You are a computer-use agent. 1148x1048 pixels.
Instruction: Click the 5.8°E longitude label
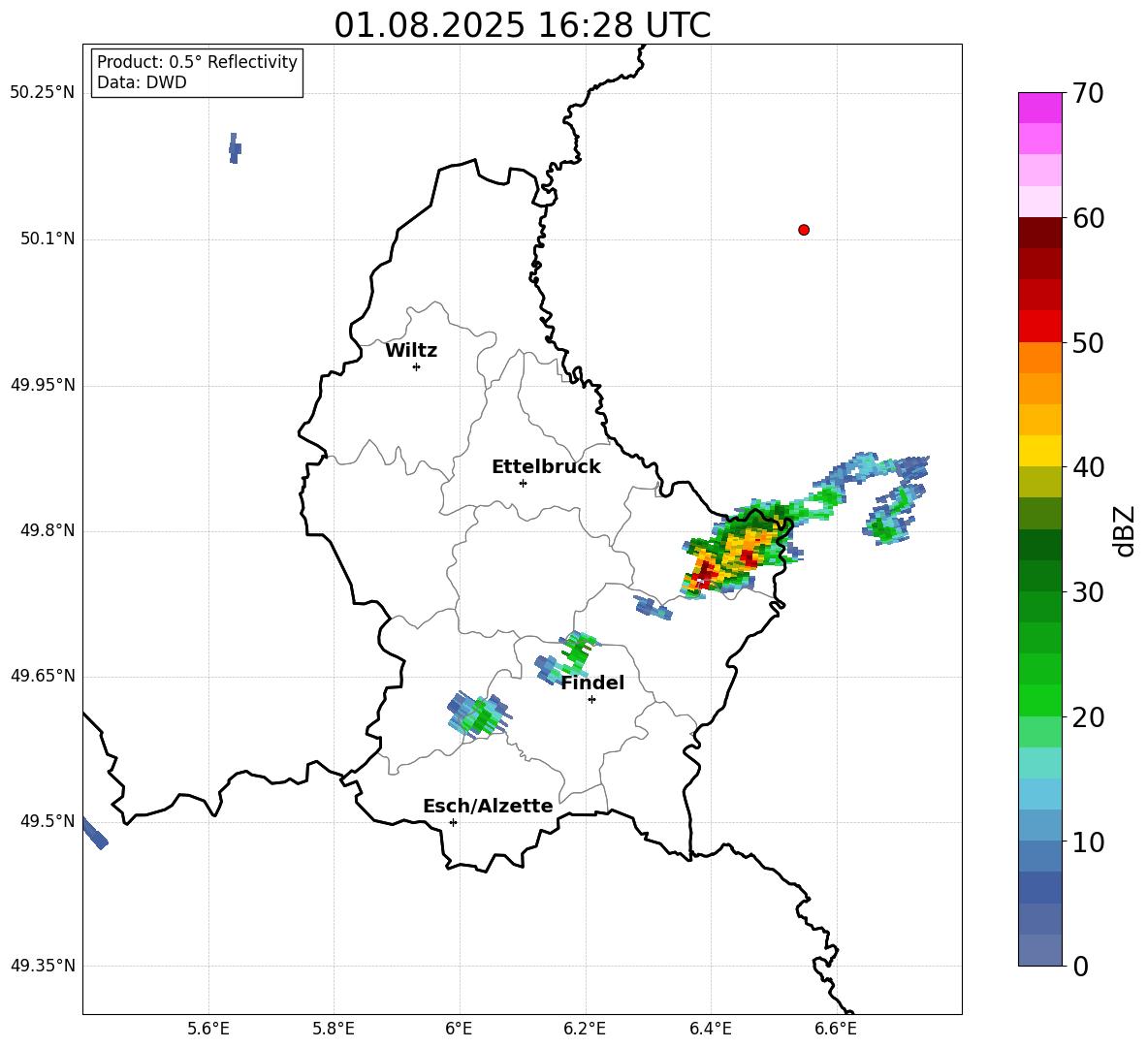(x=334, y=1029)
